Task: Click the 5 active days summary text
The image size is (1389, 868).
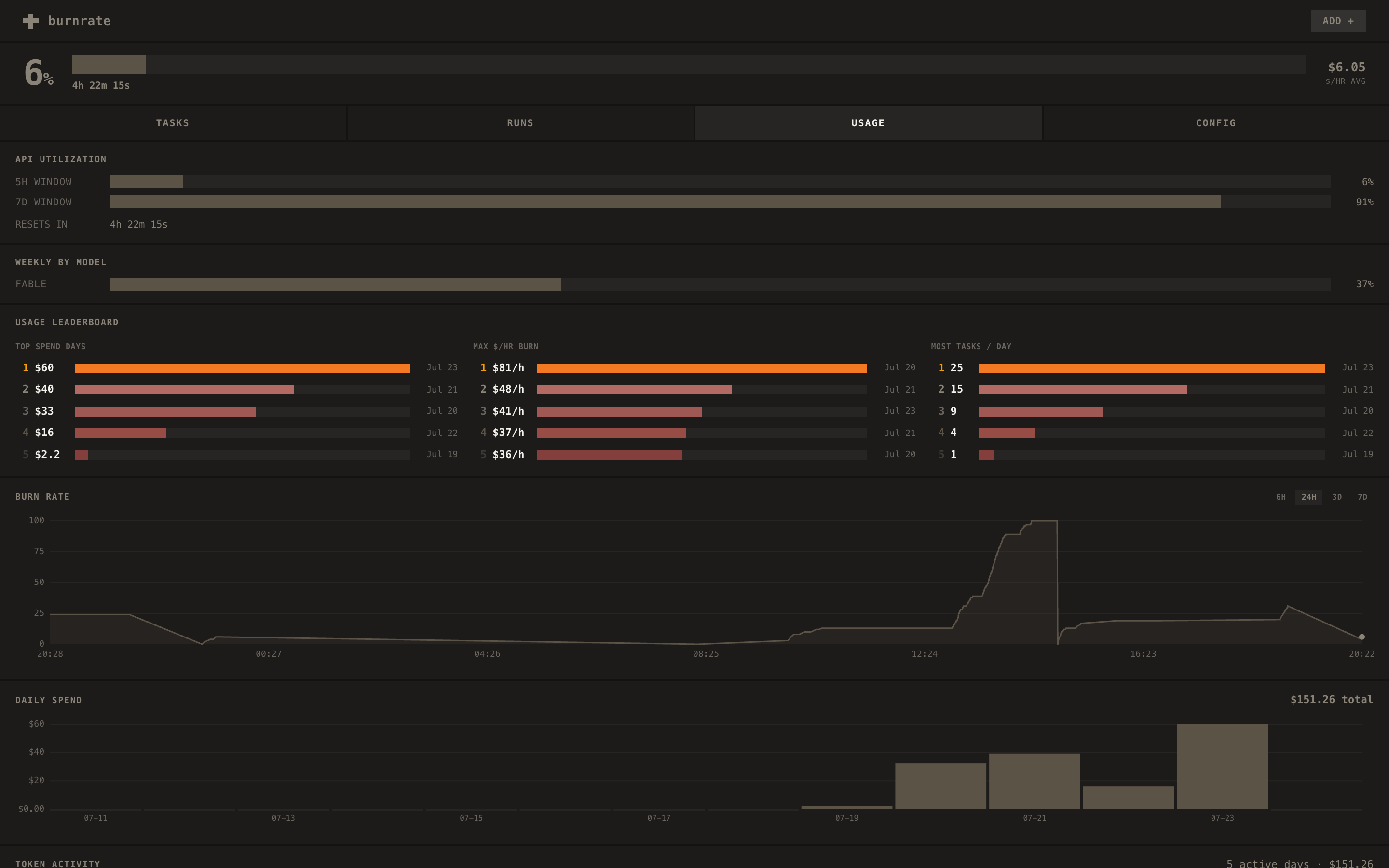Action: pyautogui.click(x=1299, y=863)
